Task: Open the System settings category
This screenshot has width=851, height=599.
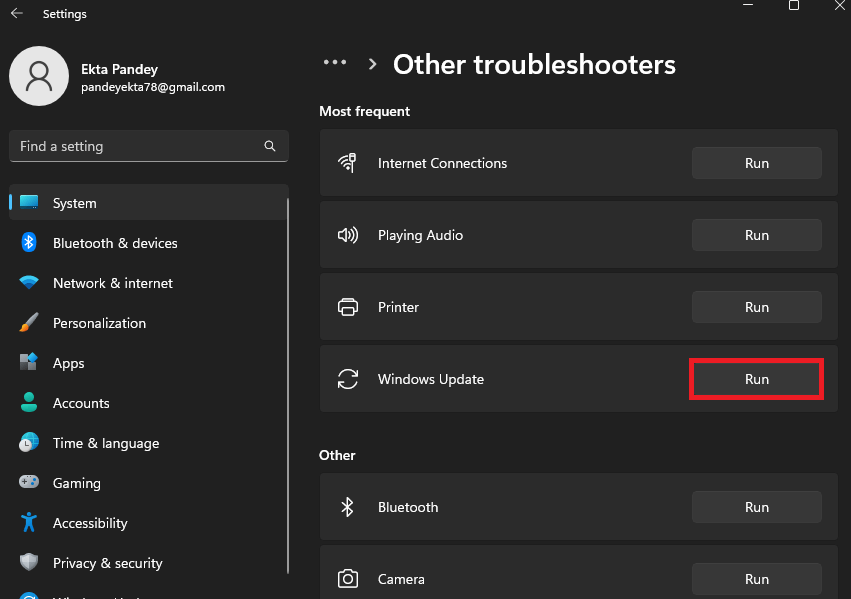Action: [x=75, y=203]
